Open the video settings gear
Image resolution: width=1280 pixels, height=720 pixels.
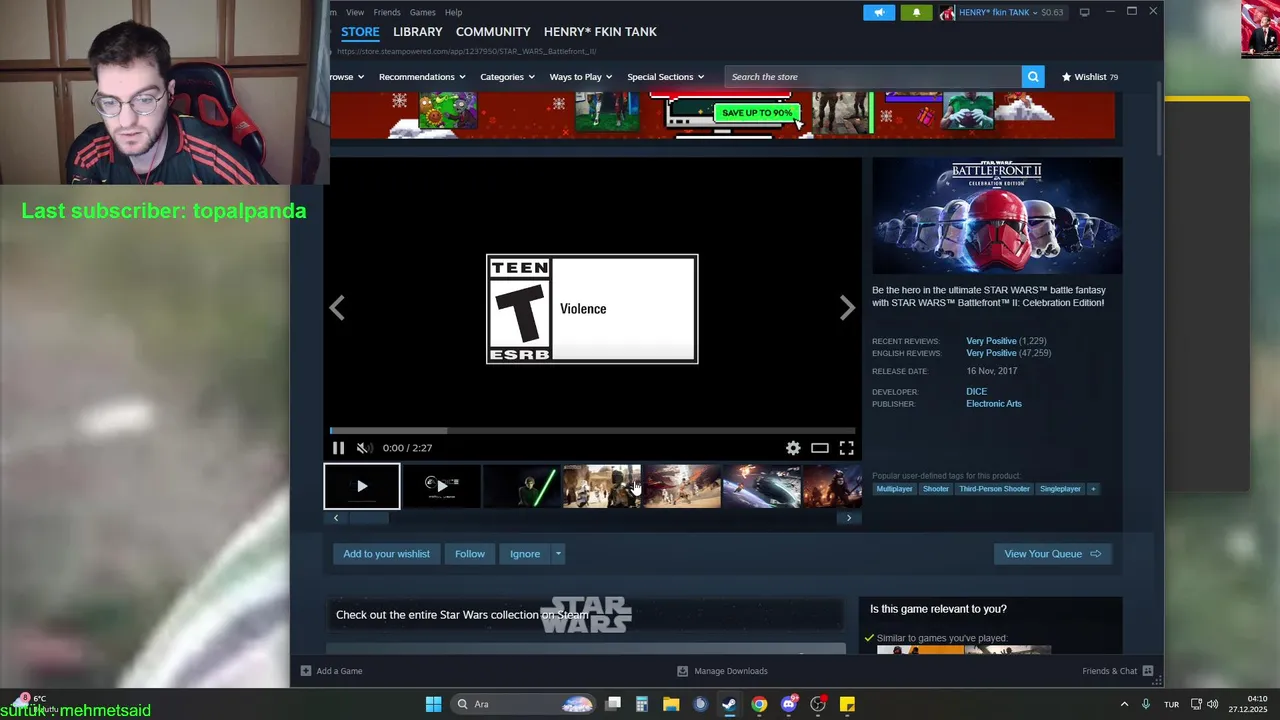(x=793, y=448)
